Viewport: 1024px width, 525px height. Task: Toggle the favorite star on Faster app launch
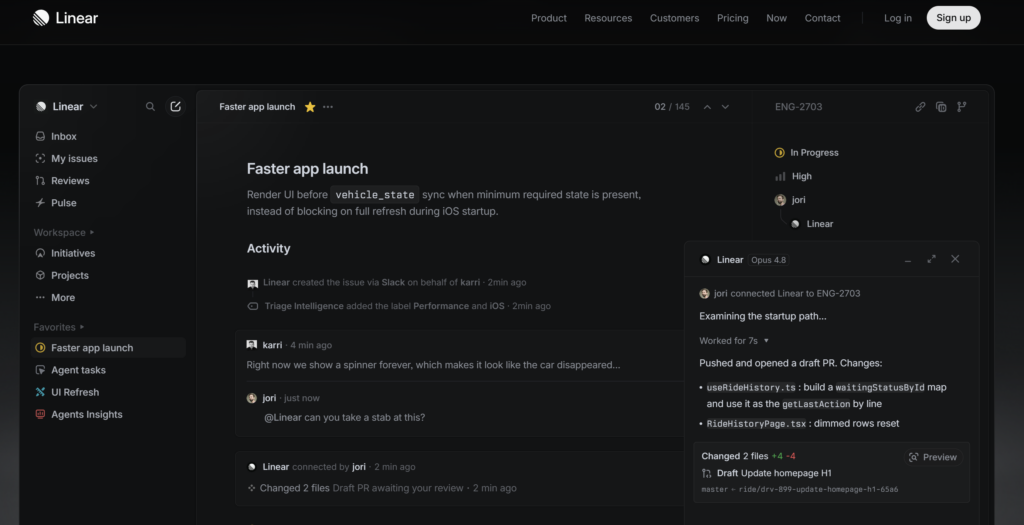pyautogui.click(x=310, y=107)
